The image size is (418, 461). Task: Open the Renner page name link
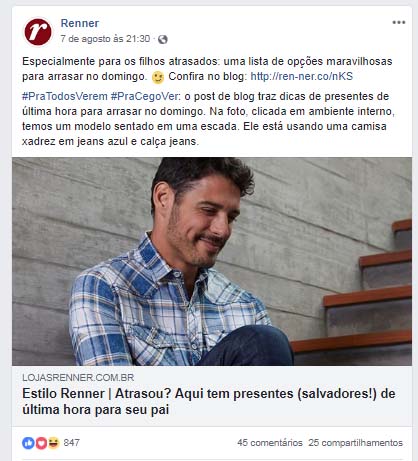(x=80, y=23)
